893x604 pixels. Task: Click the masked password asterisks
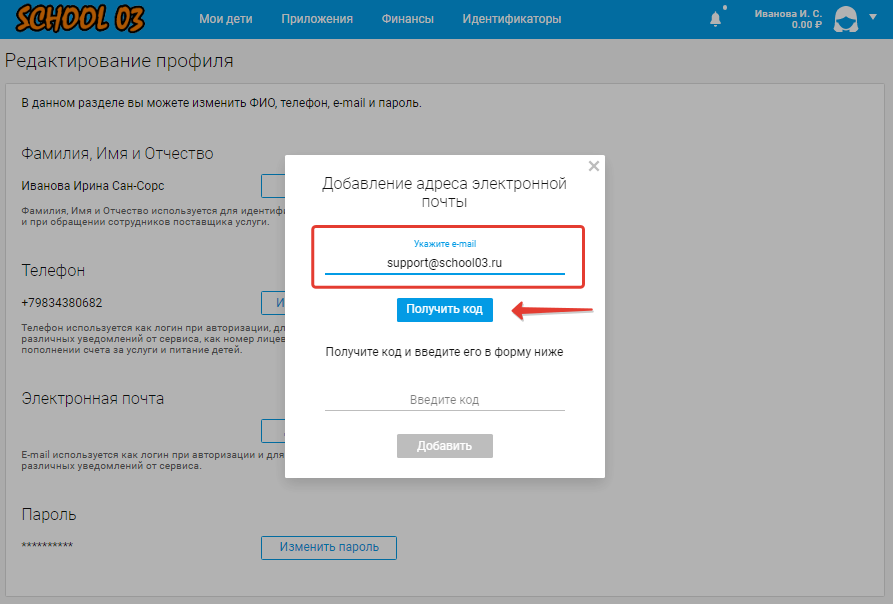(47, 545)
